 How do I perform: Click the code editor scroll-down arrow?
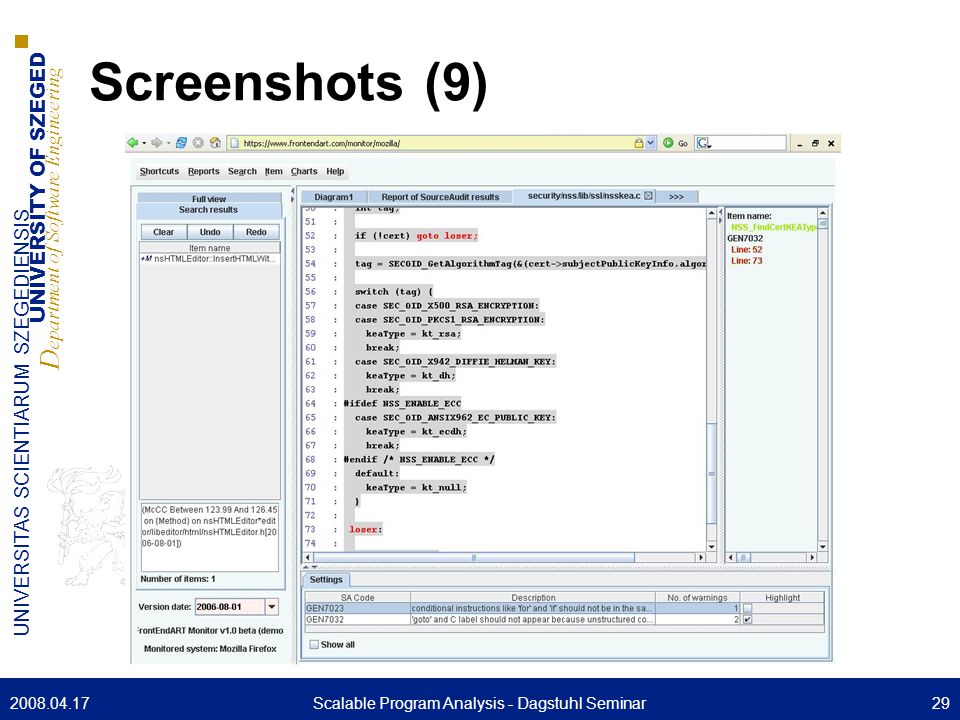(711, 546)
